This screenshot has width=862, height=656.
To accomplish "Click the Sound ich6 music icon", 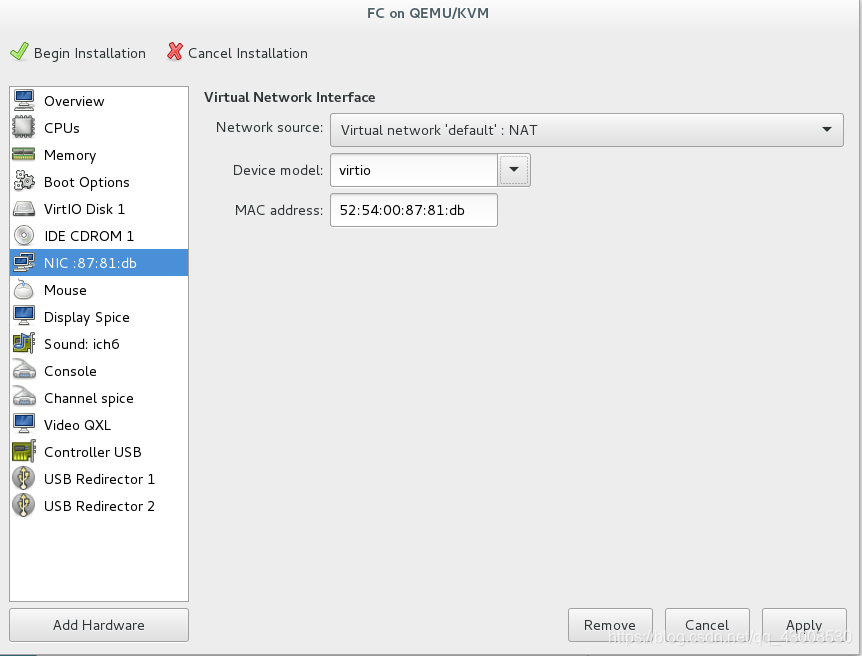I will click(24, 343).
